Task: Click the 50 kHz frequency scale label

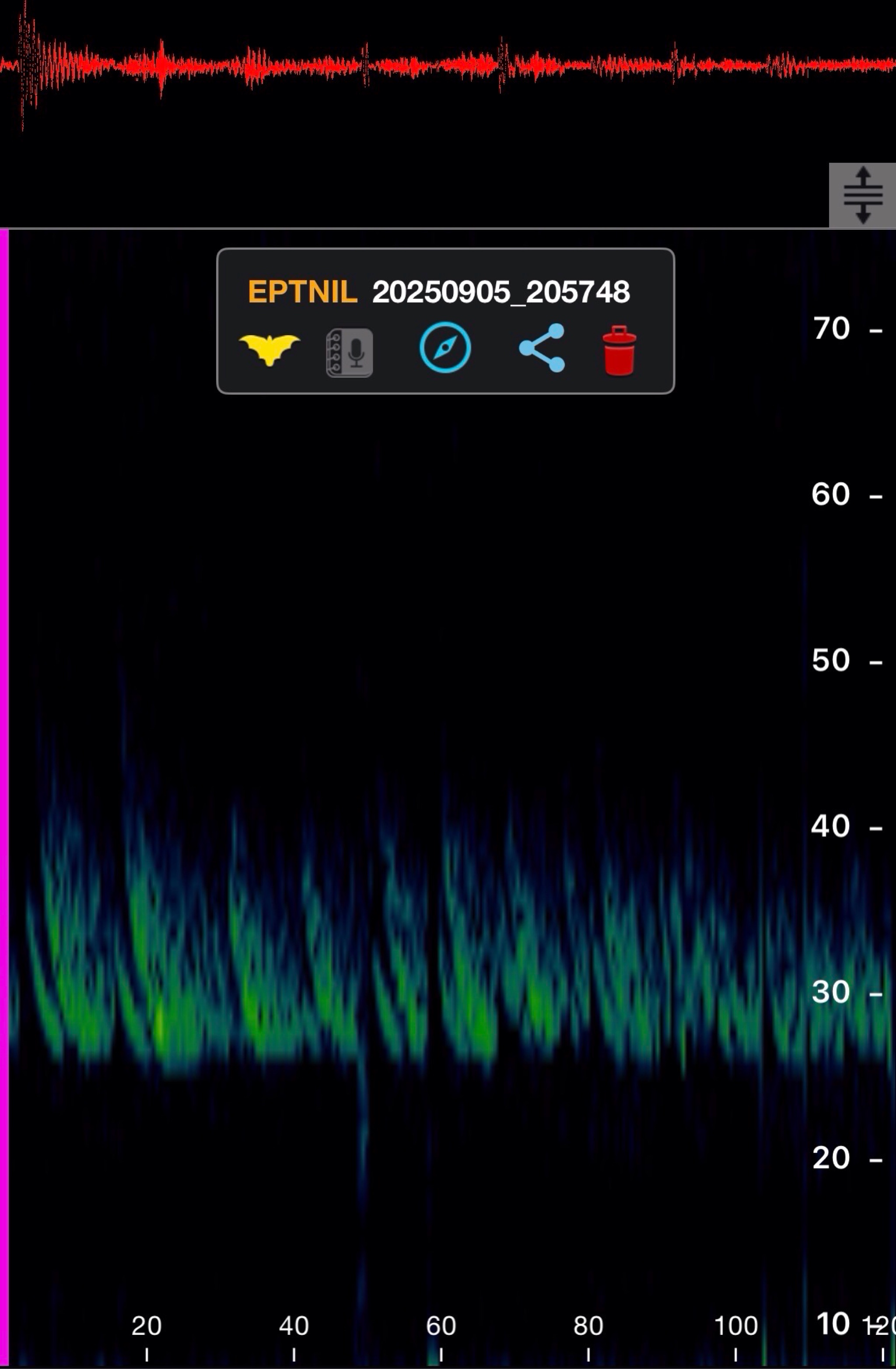Action: 831,660
